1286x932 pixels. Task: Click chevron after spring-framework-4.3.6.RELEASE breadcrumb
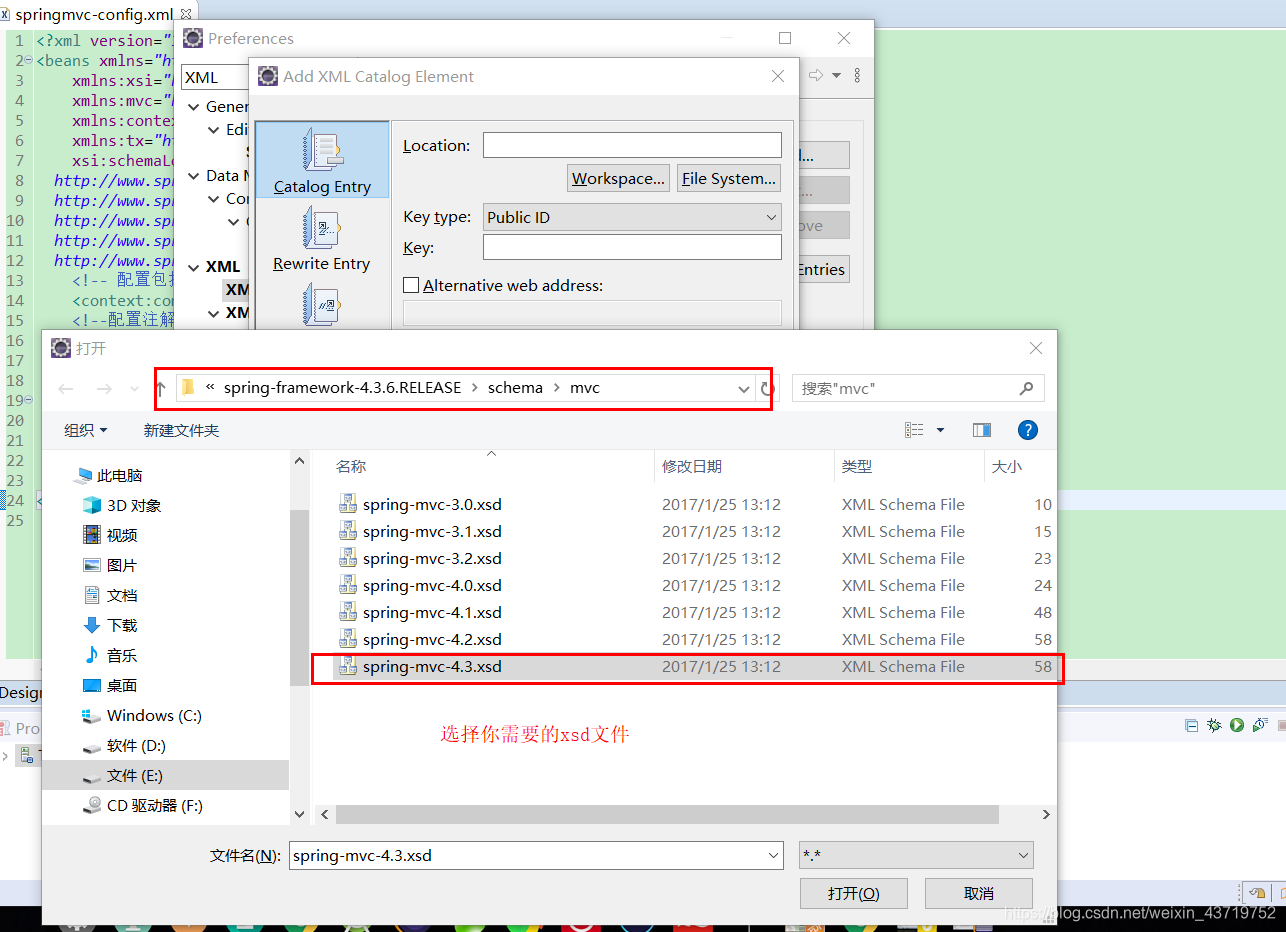pos(475,388)
